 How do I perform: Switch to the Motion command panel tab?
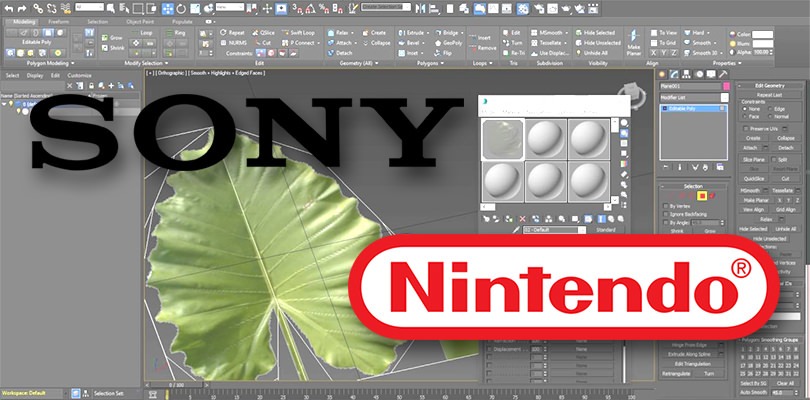pyautogui.click(x=699, y=74)
